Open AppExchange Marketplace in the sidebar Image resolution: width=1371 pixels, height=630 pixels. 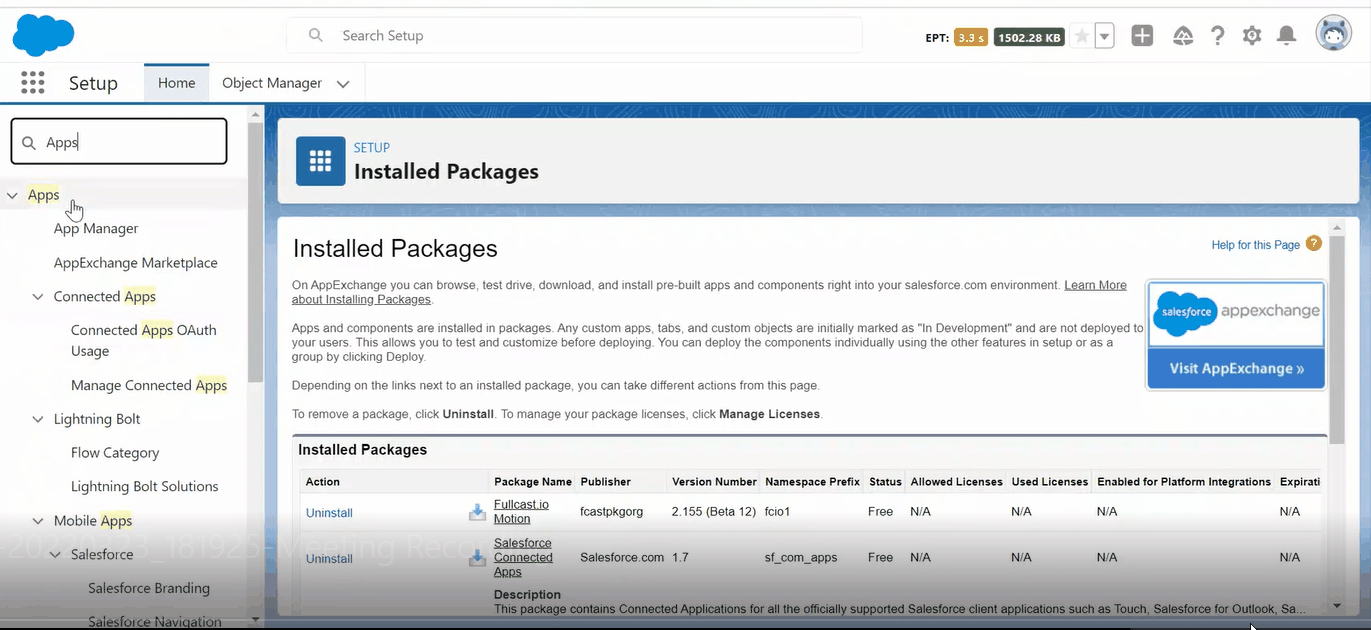[x=136, y=263]
